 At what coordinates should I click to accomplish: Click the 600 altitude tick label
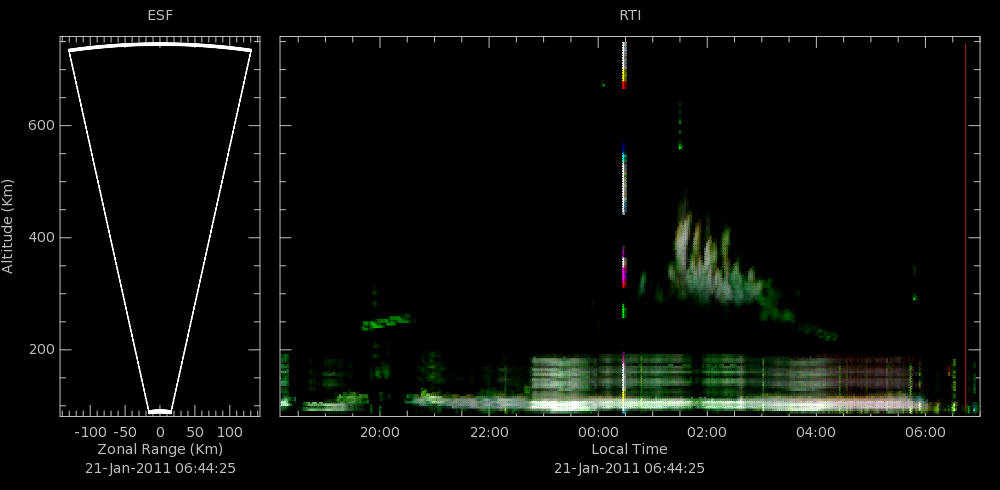pos(40,126)
